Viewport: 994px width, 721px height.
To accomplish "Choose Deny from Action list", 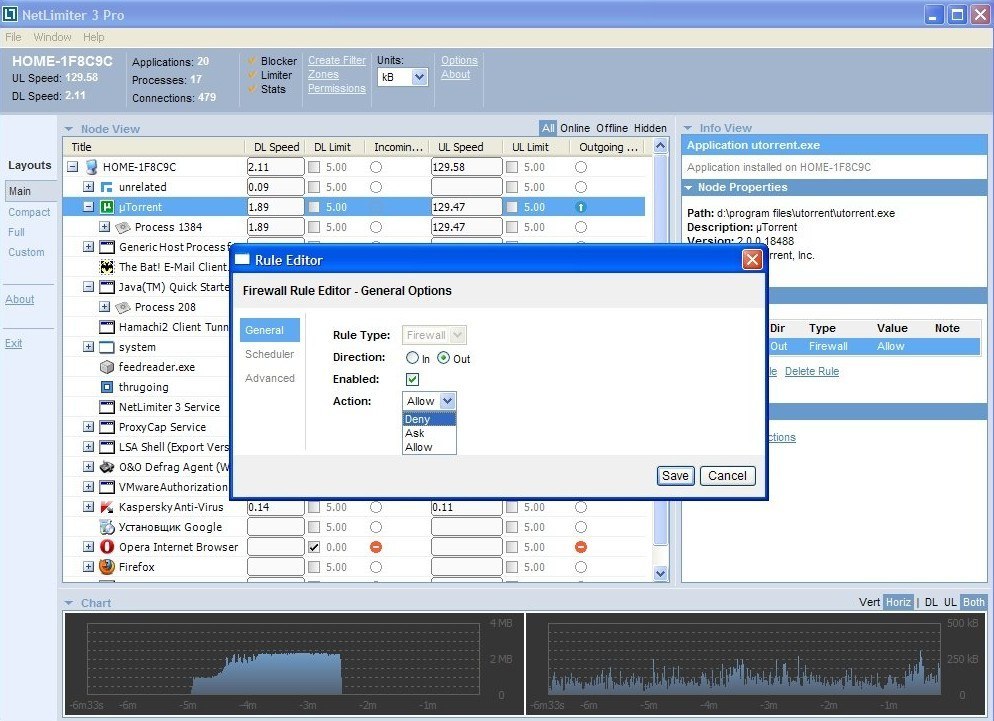I will pyautogui.click(x=429, y=419).
